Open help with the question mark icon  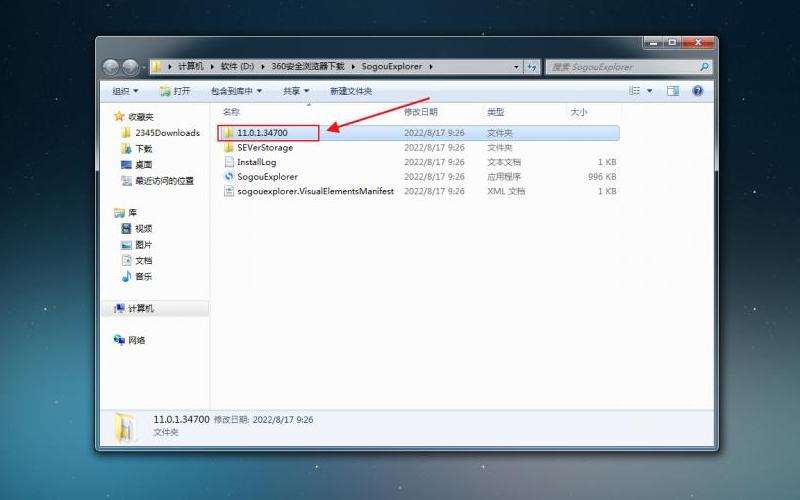(697, 91)
